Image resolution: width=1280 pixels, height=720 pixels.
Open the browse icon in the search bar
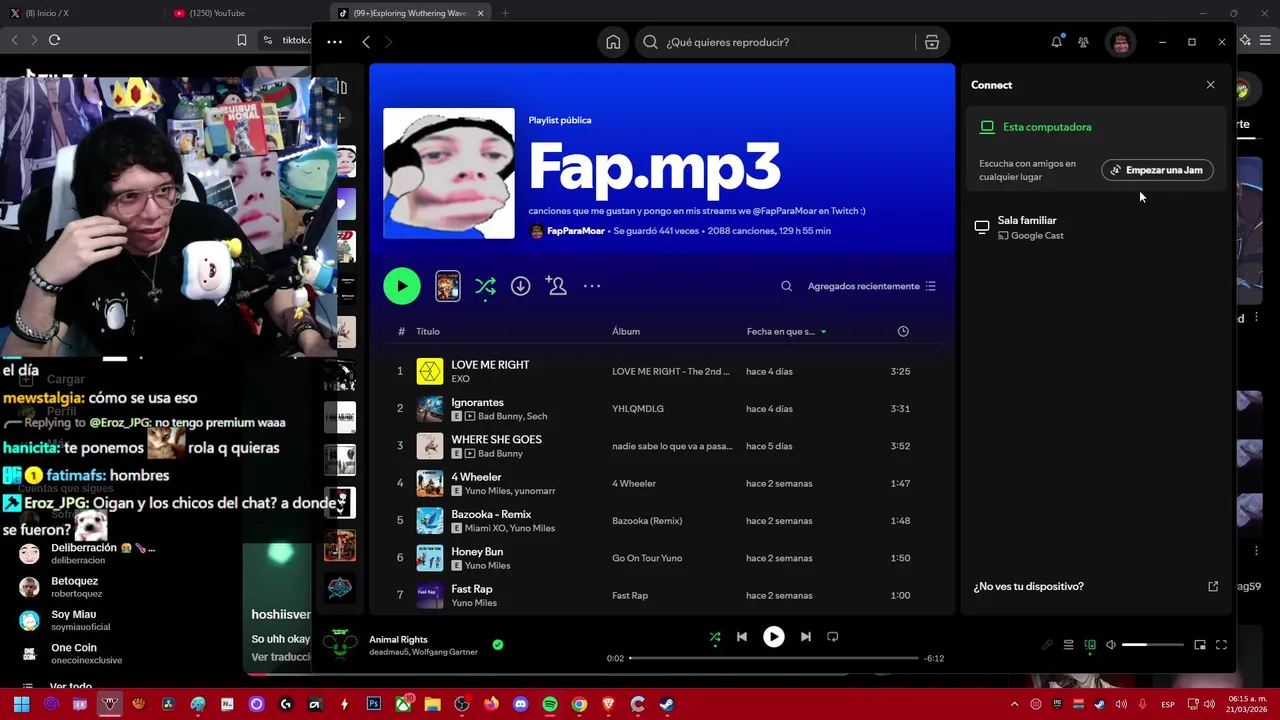932,42
